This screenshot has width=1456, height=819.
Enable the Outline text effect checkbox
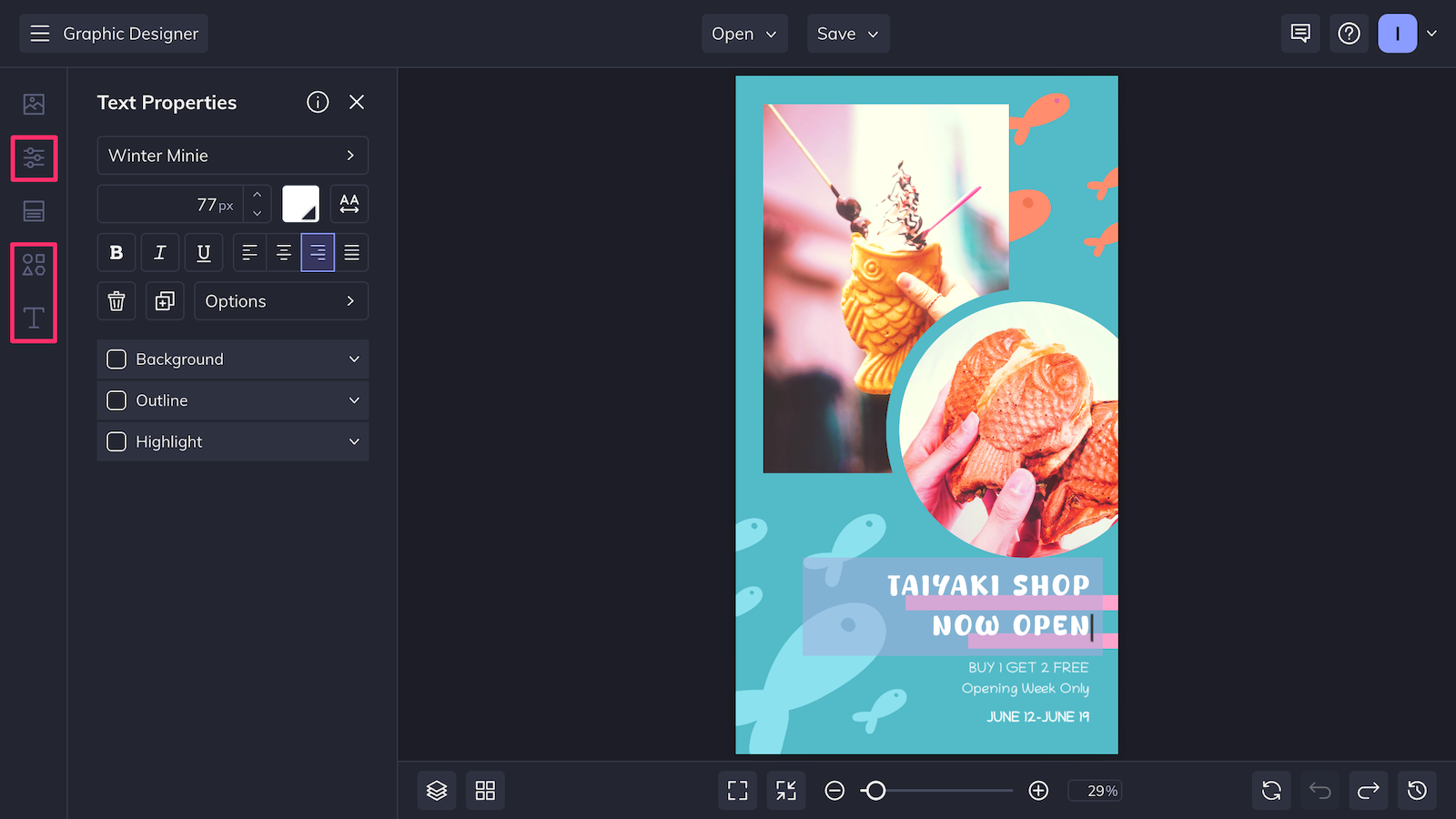pos(116,400)
